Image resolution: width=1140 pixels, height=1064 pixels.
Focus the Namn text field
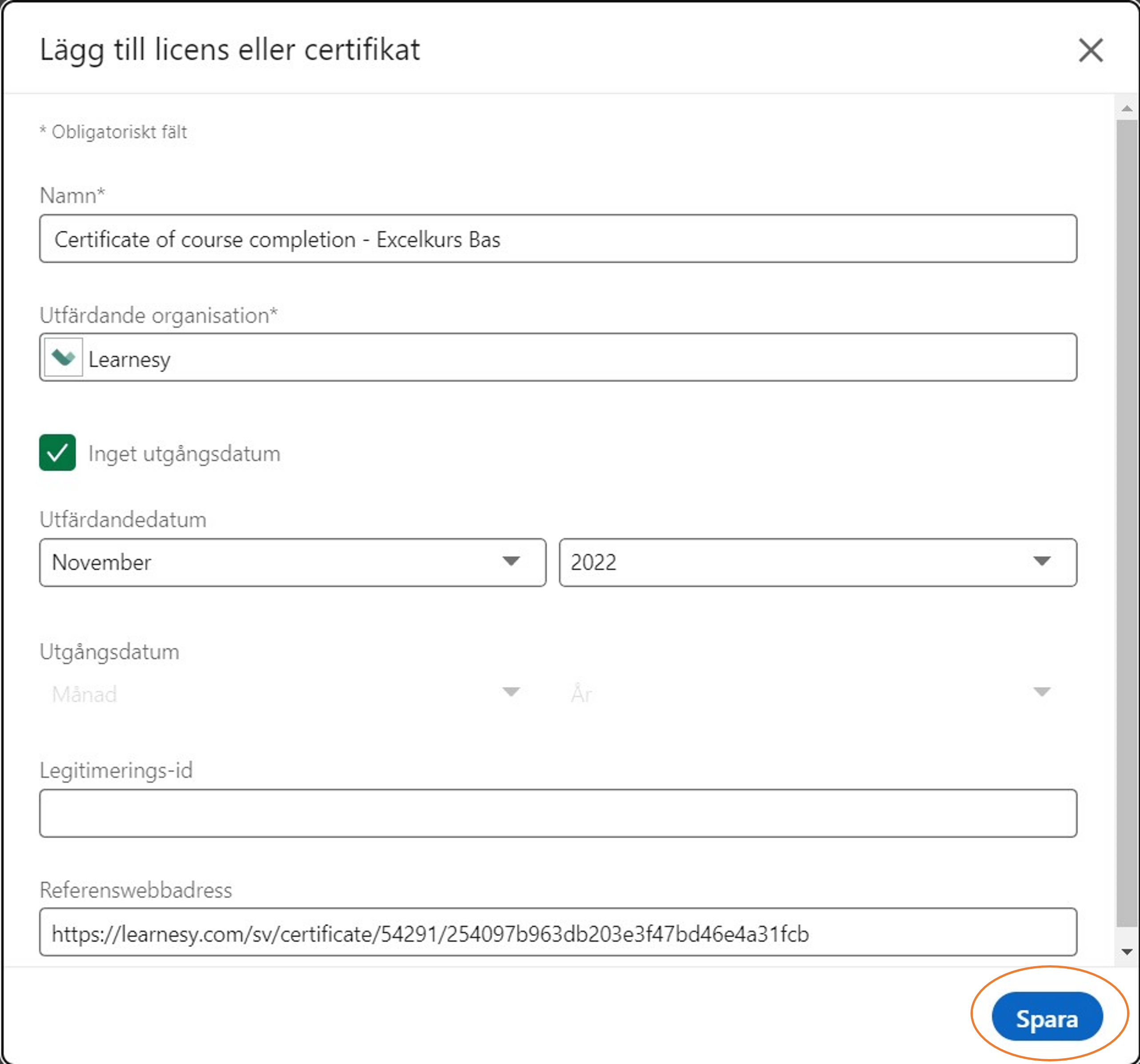pos(557,239)
